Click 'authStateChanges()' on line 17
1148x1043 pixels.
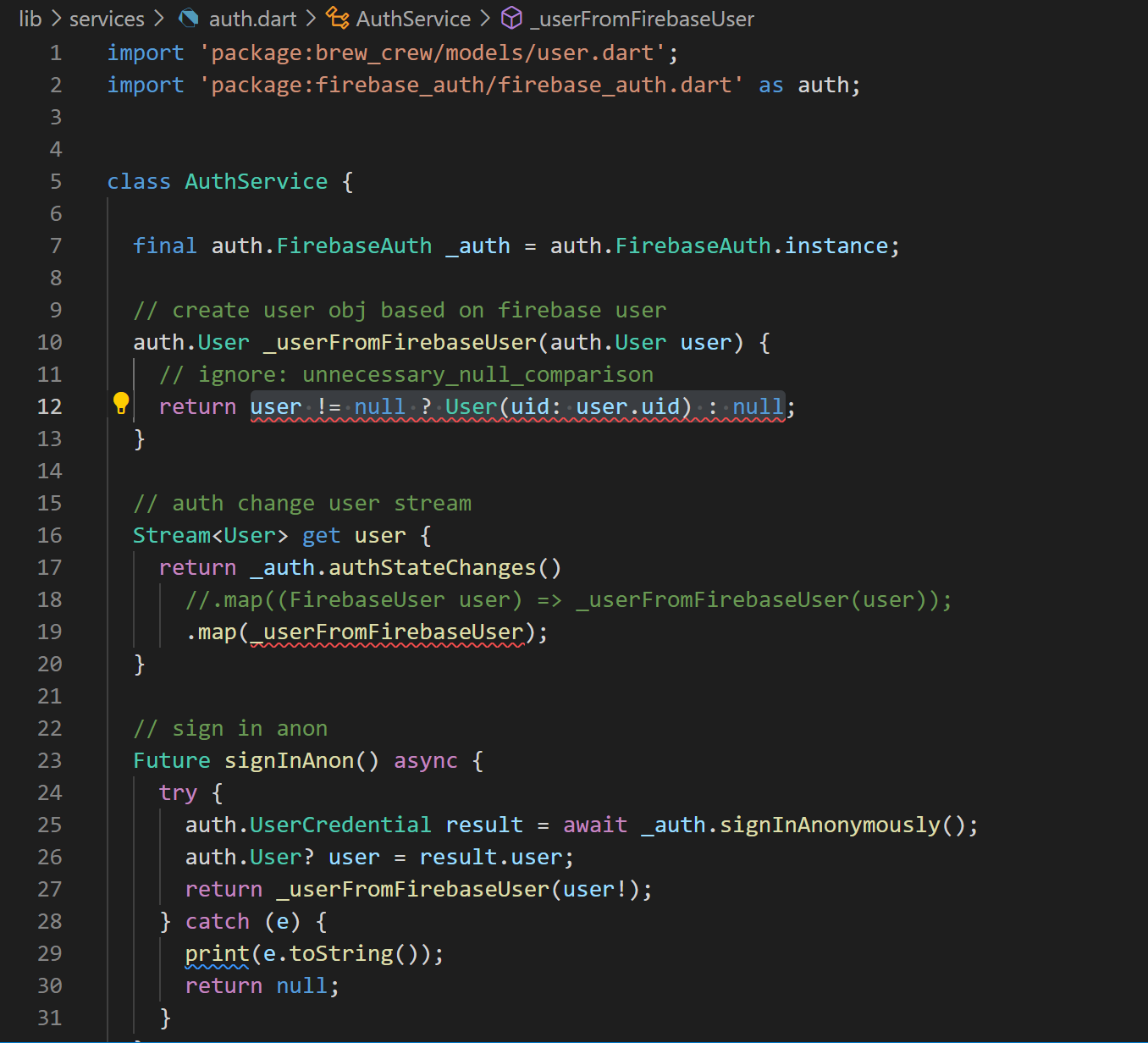445,567
